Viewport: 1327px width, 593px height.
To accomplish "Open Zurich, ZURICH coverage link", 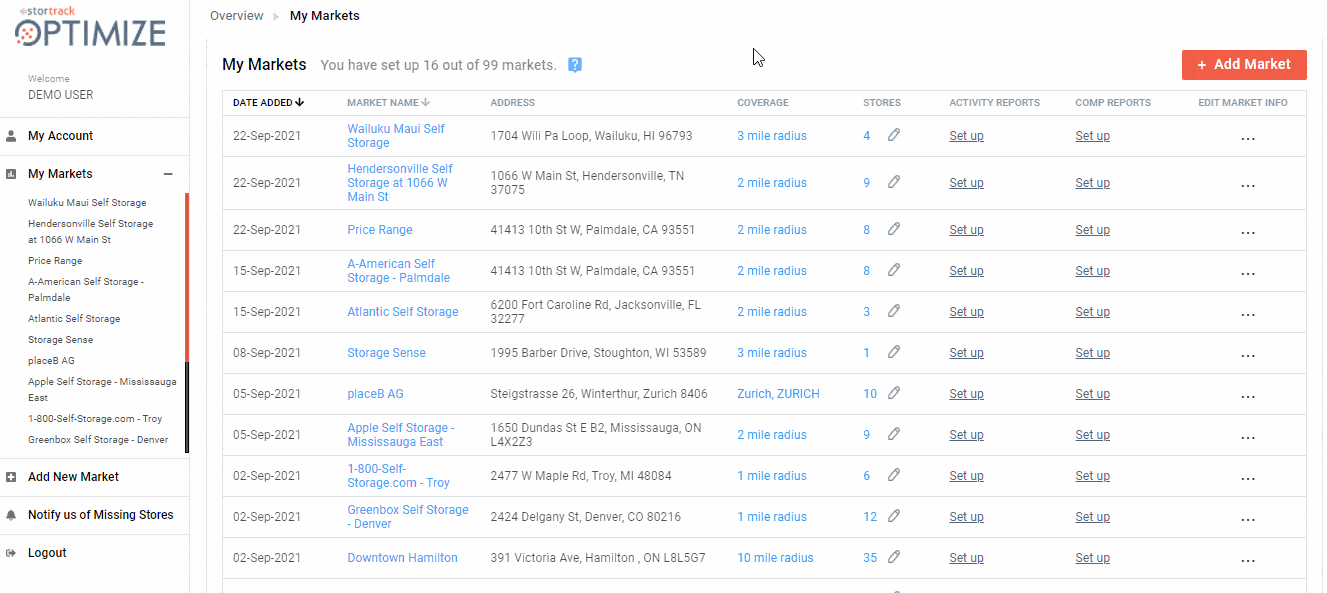I will click(x=778, y=394).
